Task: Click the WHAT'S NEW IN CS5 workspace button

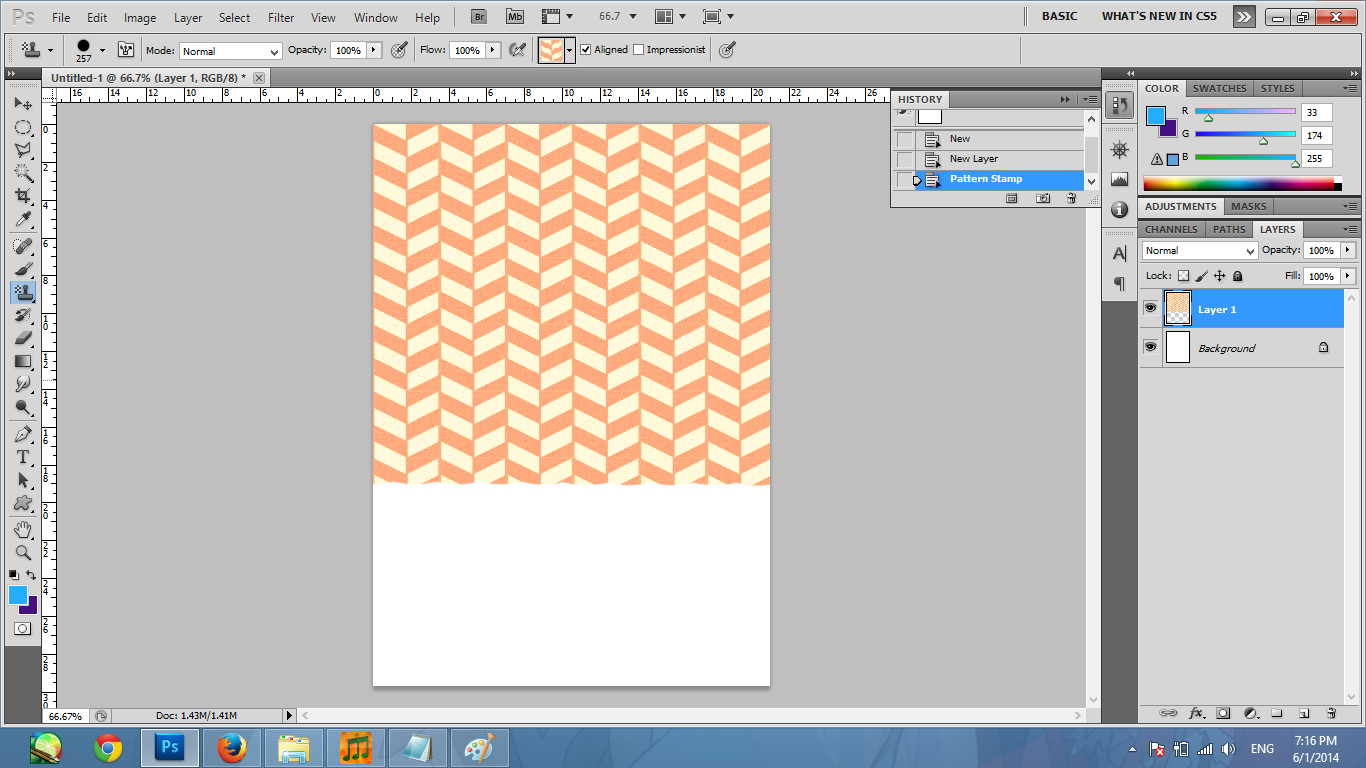Action: [1160, 17]
